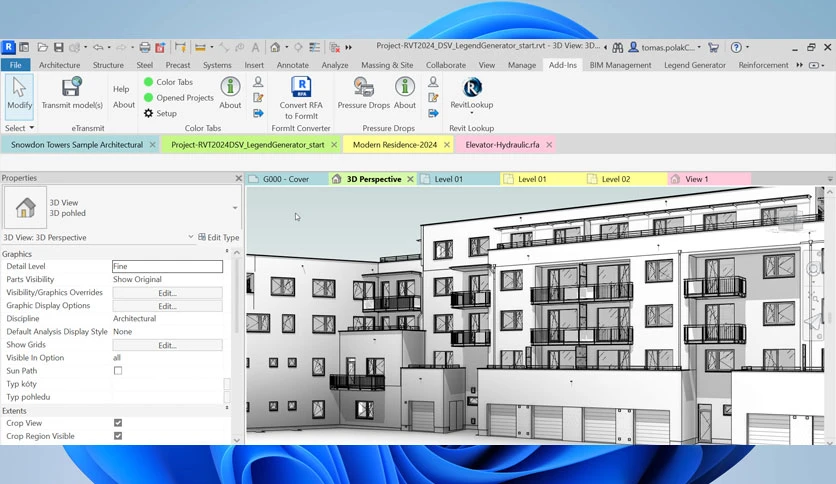The image size is (836, 484).
Task: Click the Edit Type button
Action: point(219,237)
